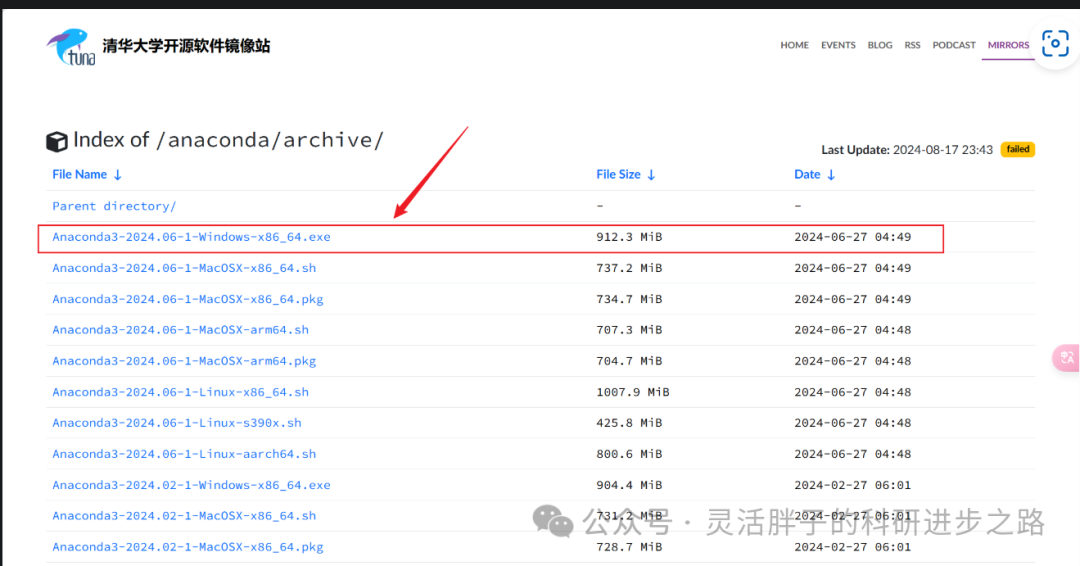The height and width of the screenshot is (566, 1080).
Task: Download Anaconda3-2024.06-1-Linux-aarch64.sh
Action: click(x=184, y=454)
